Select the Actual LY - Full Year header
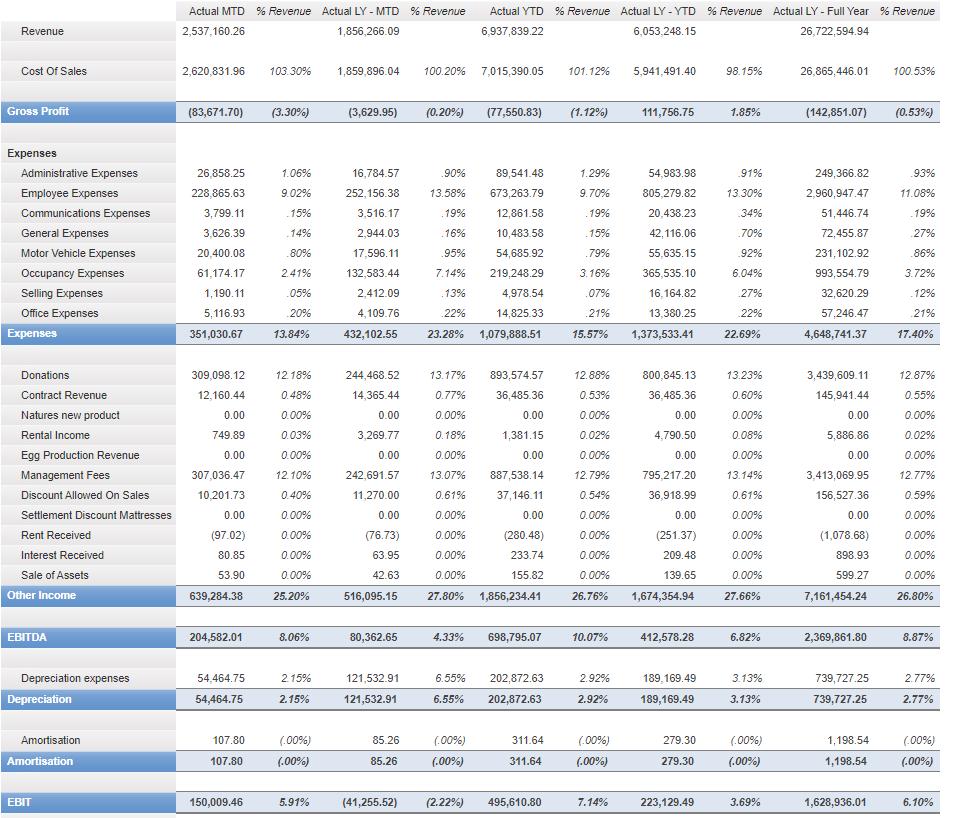 [x=817, y=11]
